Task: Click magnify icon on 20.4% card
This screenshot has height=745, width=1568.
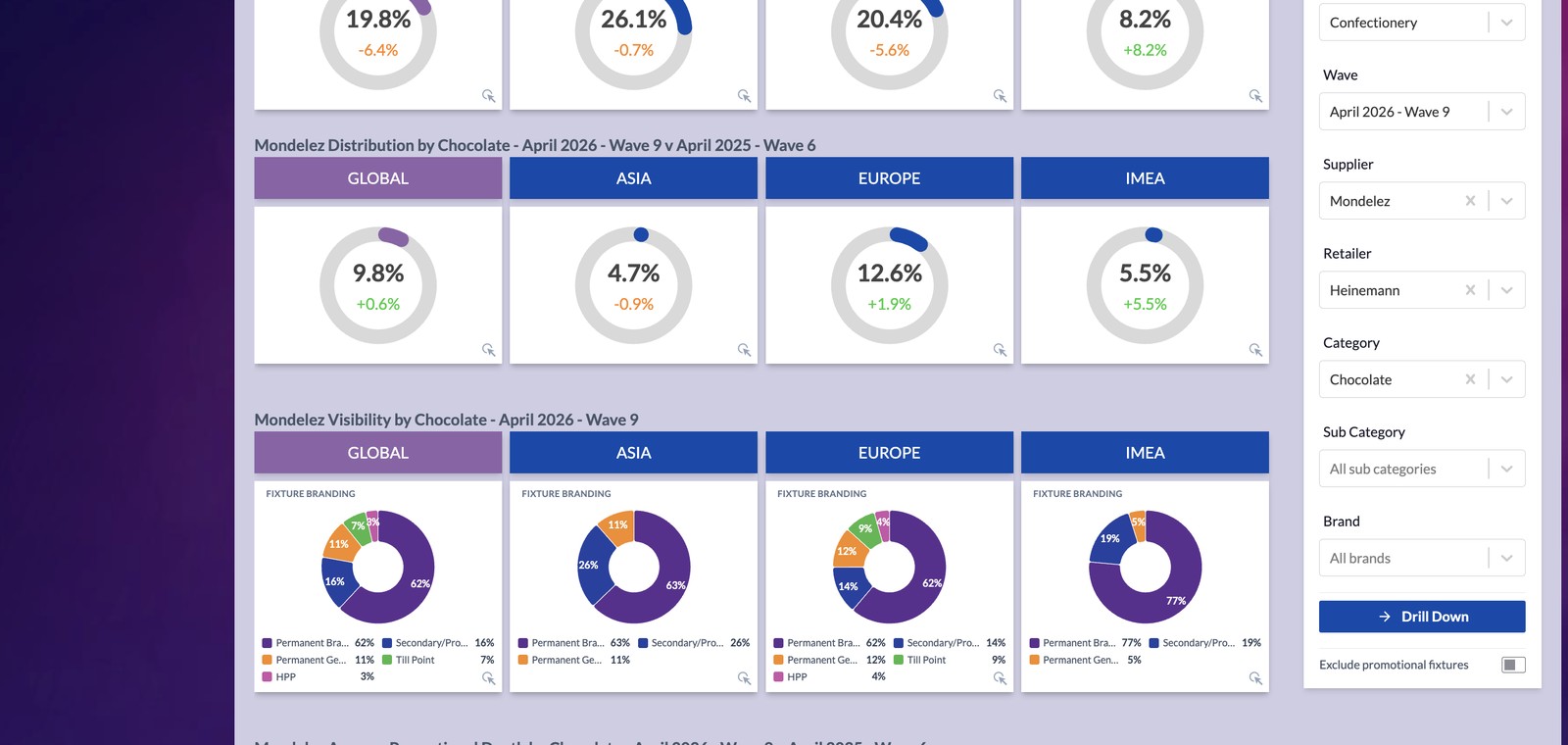Action: [x=1000, y=96]
